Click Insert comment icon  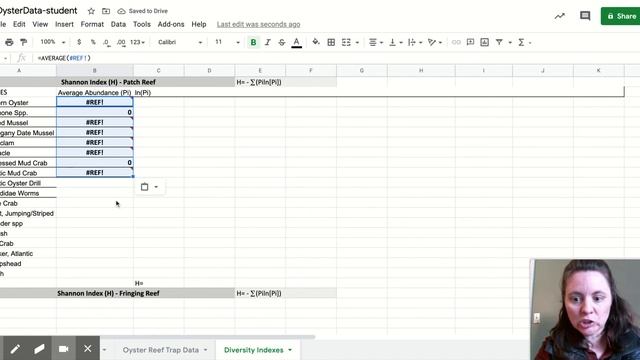470,42
